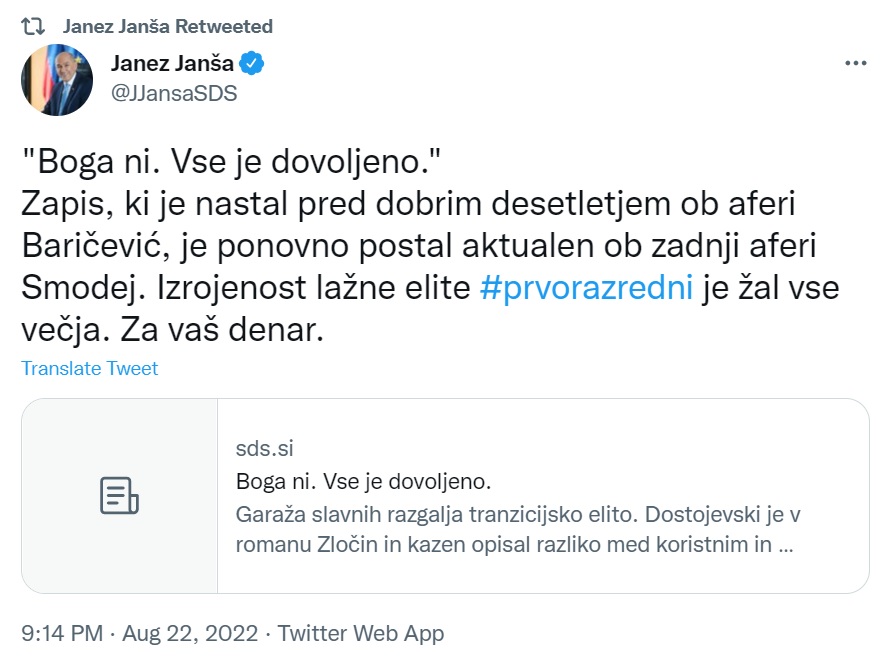This screenshot has height=662, width=888.
Task: Open the "Janez Janša Retweeted" label
Action: click(167, 26)
